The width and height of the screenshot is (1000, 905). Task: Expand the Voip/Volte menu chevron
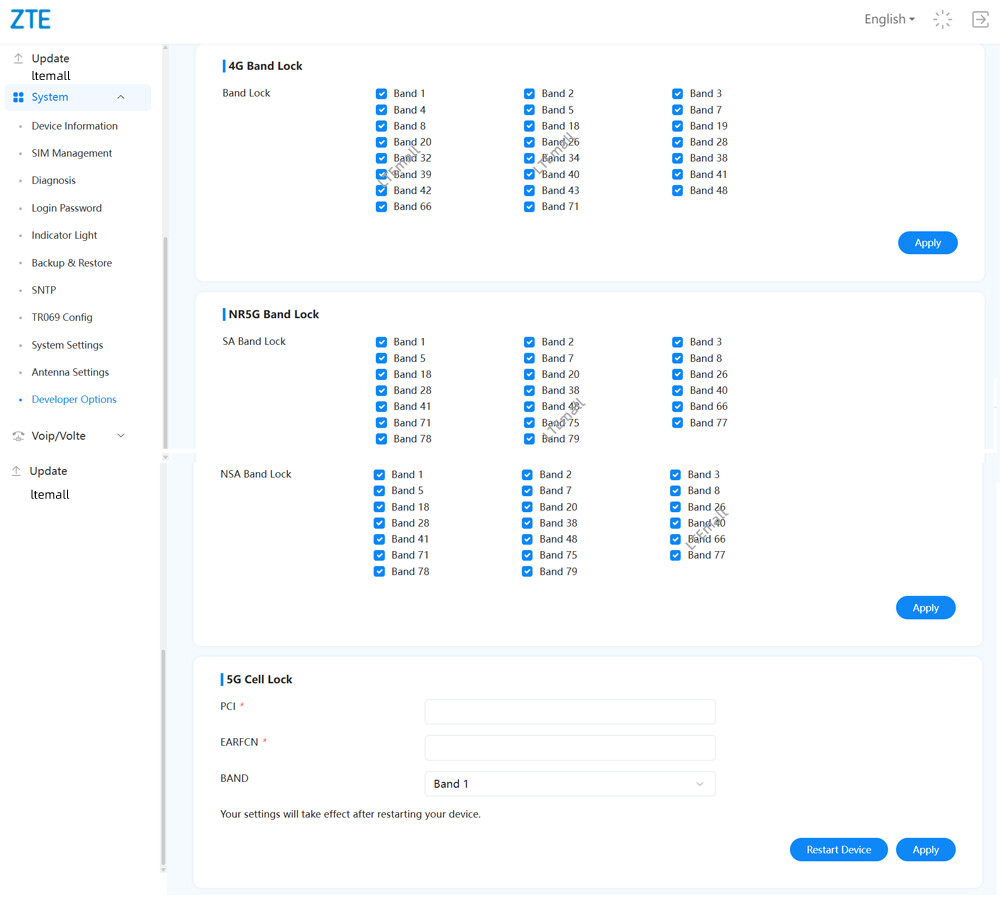click(x=121, y=436)
